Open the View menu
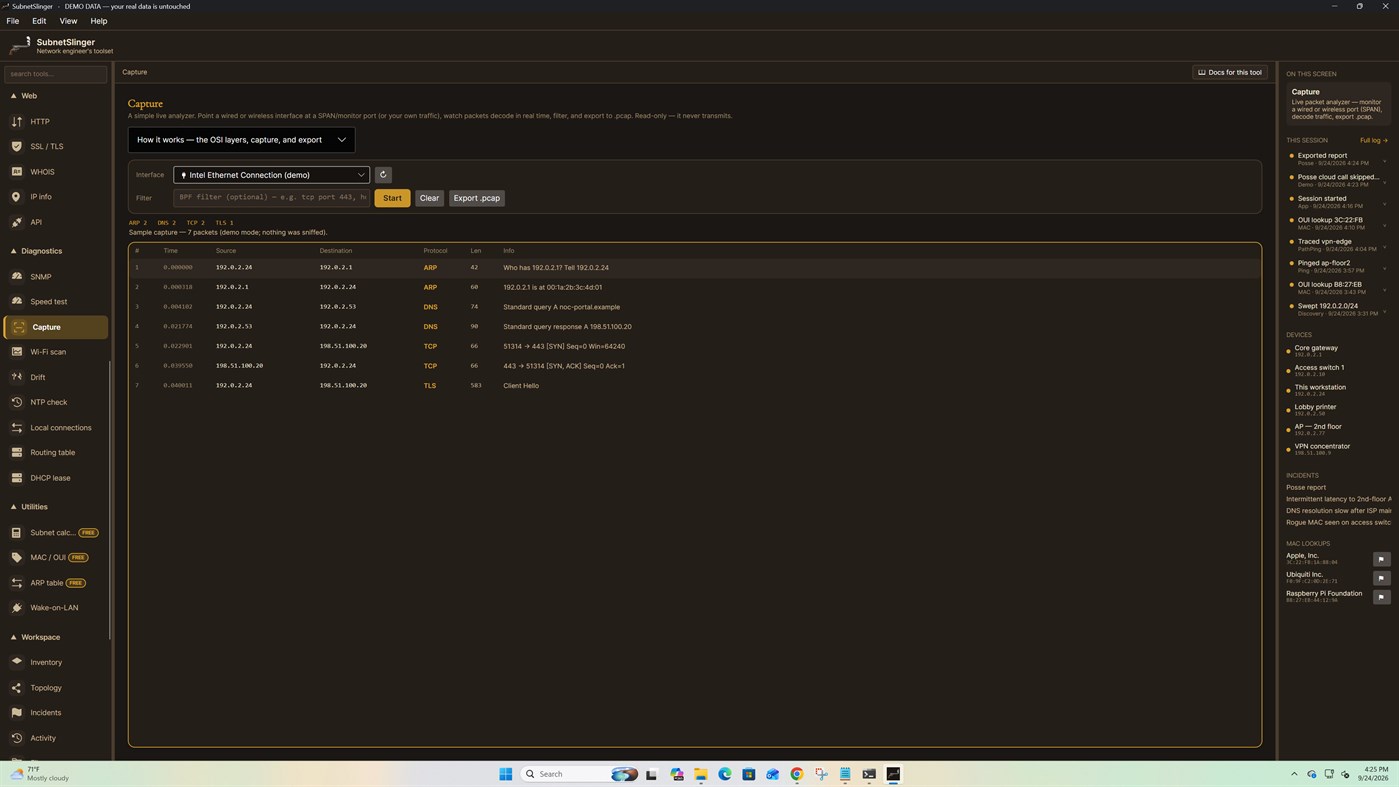 pos(68,21)
